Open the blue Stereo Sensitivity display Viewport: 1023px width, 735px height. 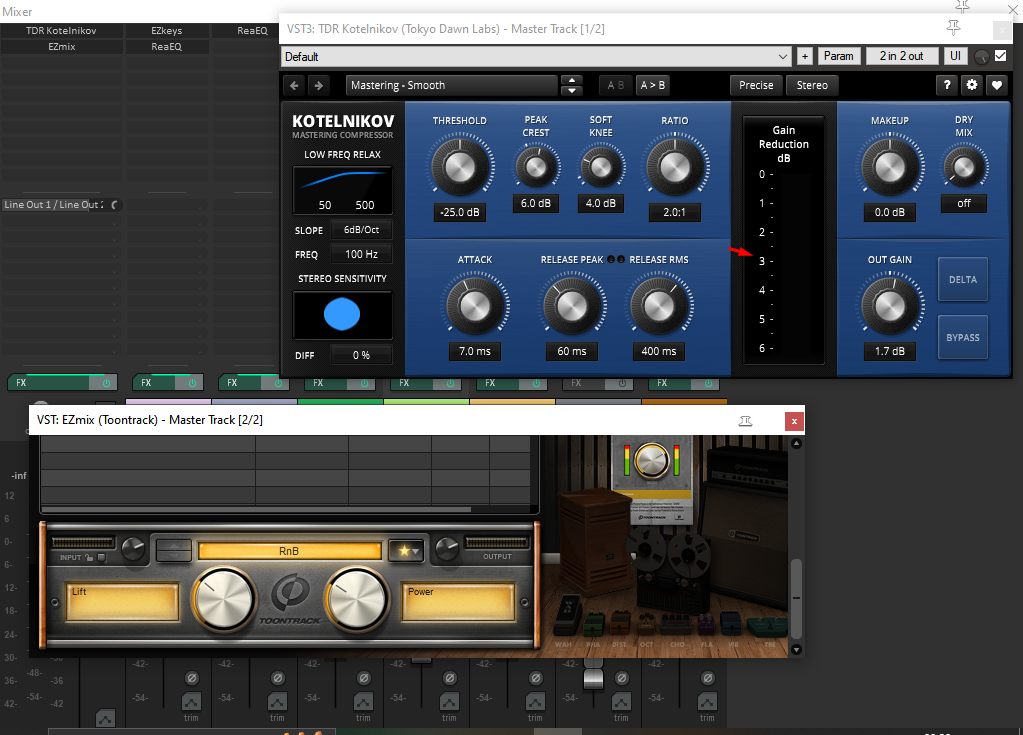(x=342, y=314)
